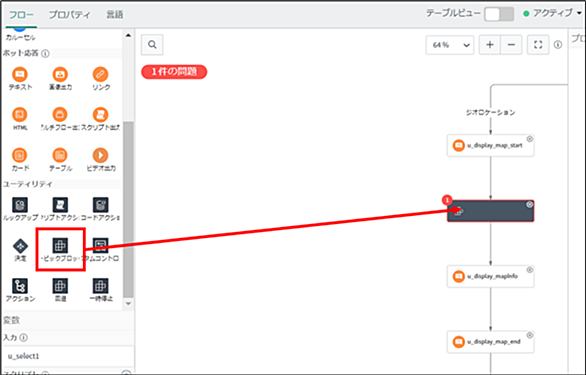This screenshot has height=375, width=586.
Task: Select the アクション utility icon
Action: [20, 286]
